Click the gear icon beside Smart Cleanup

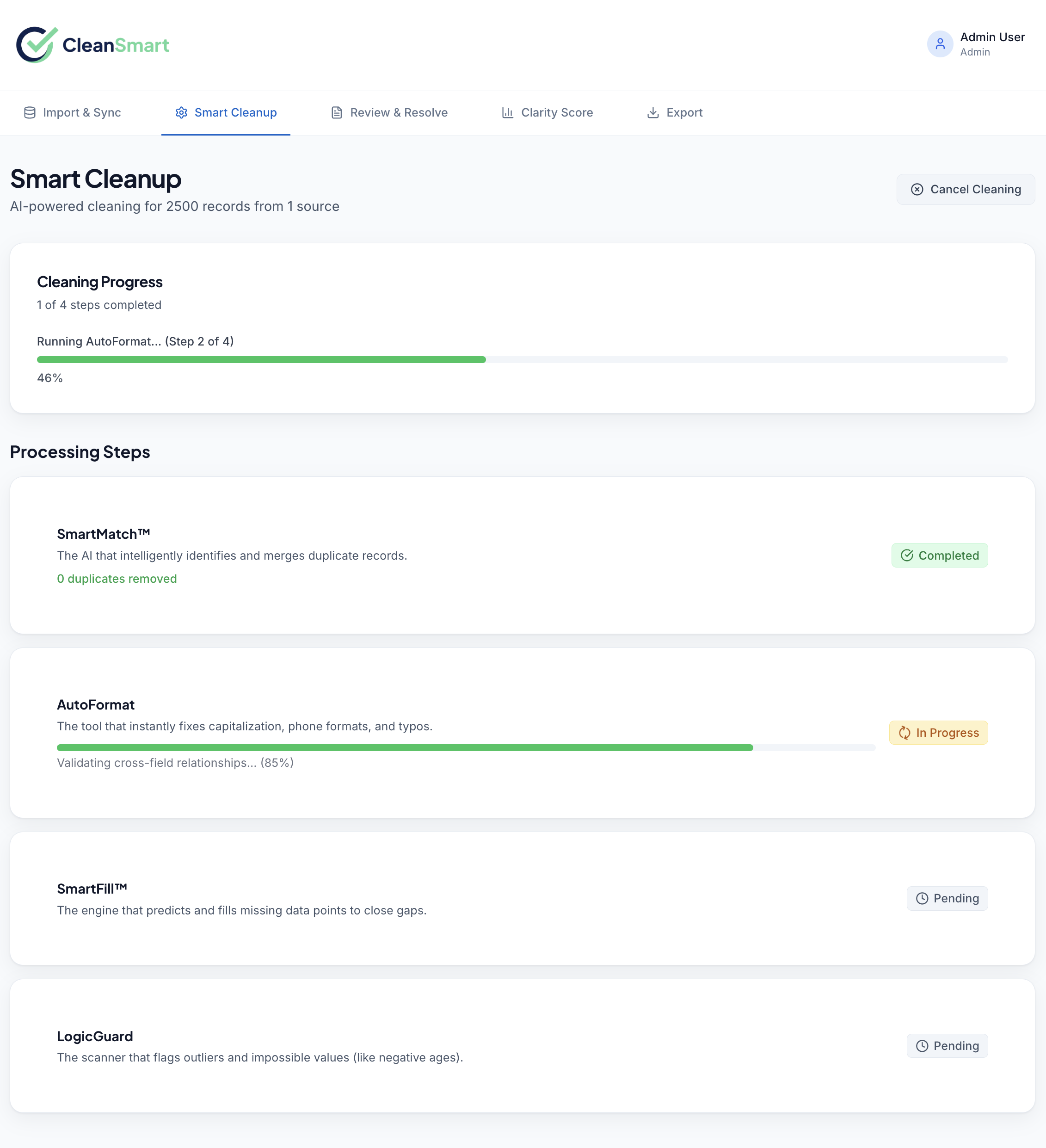(181, 113)
